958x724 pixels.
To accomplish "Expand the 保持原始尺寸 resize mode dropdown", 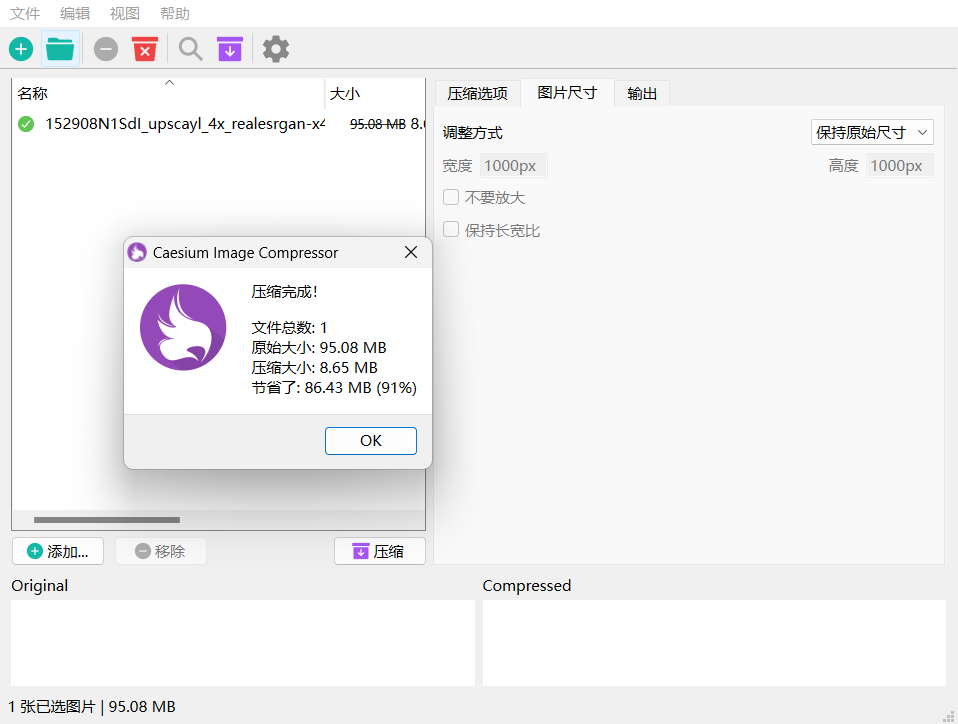I will click(871, 132).
